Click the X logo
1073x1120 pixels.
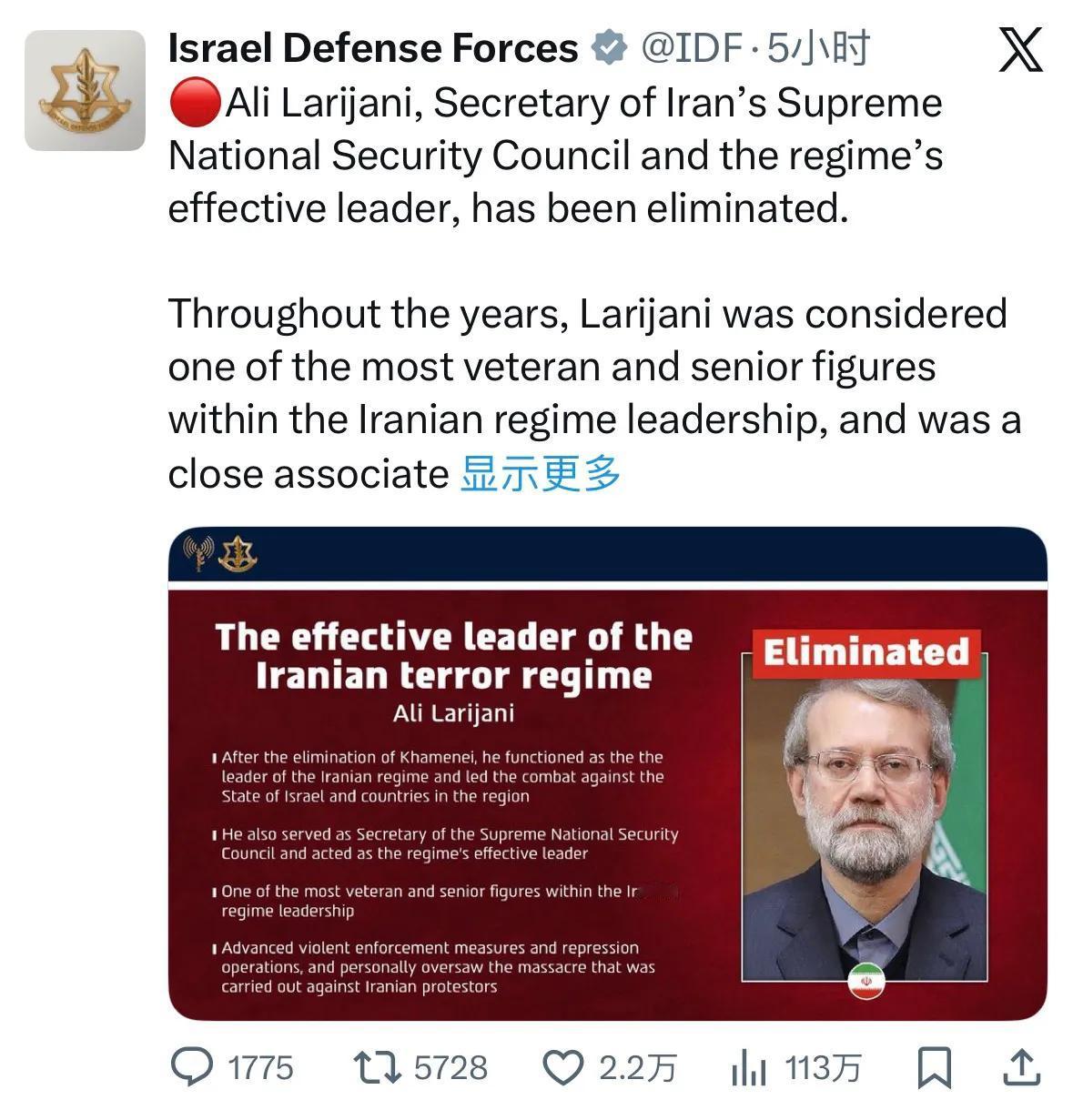click(1021, 49)
